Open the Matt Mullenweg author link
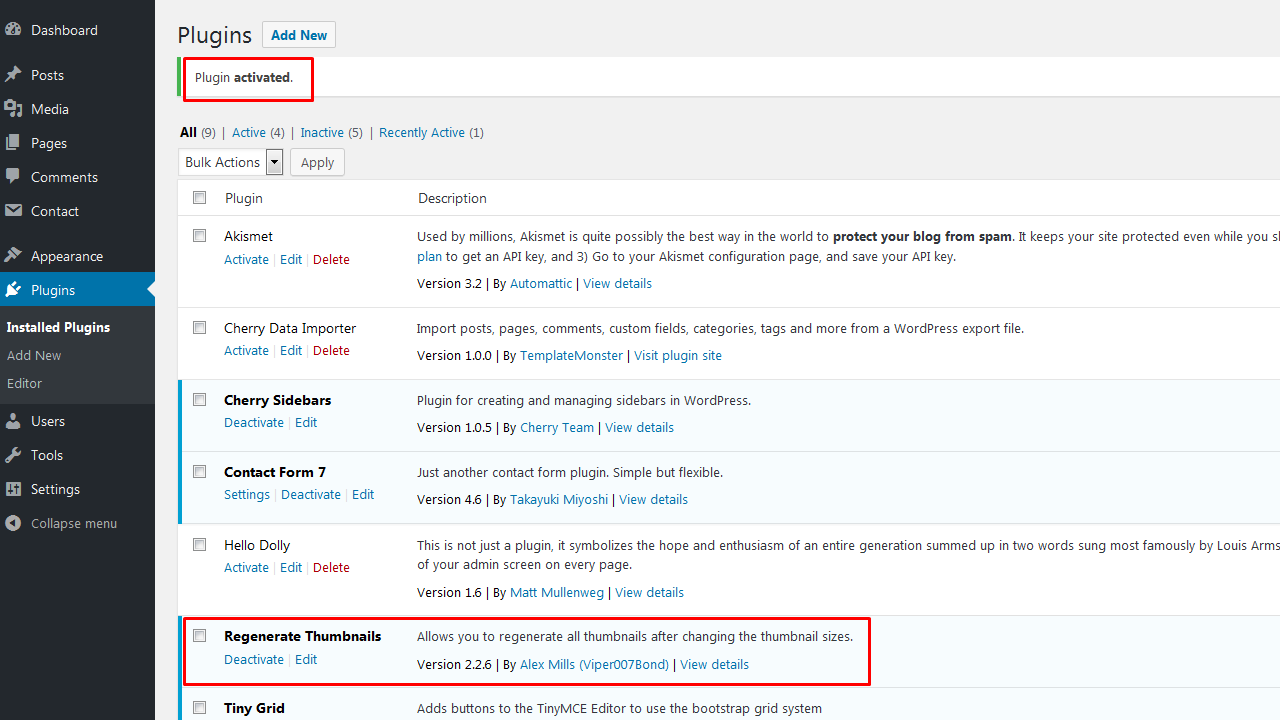The height and width of the screenshot is (720, 1280). pos(557,592)
